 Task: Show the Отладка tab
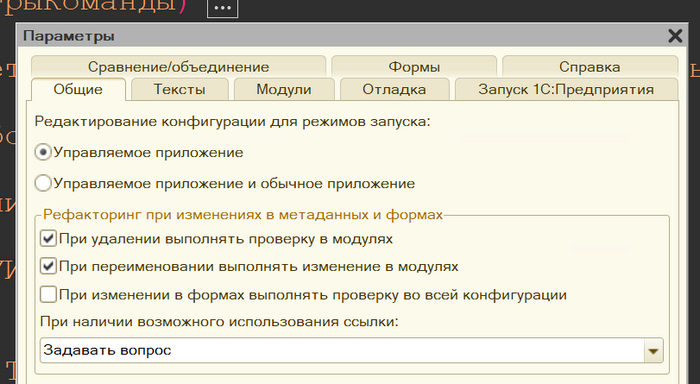point(394,89)
